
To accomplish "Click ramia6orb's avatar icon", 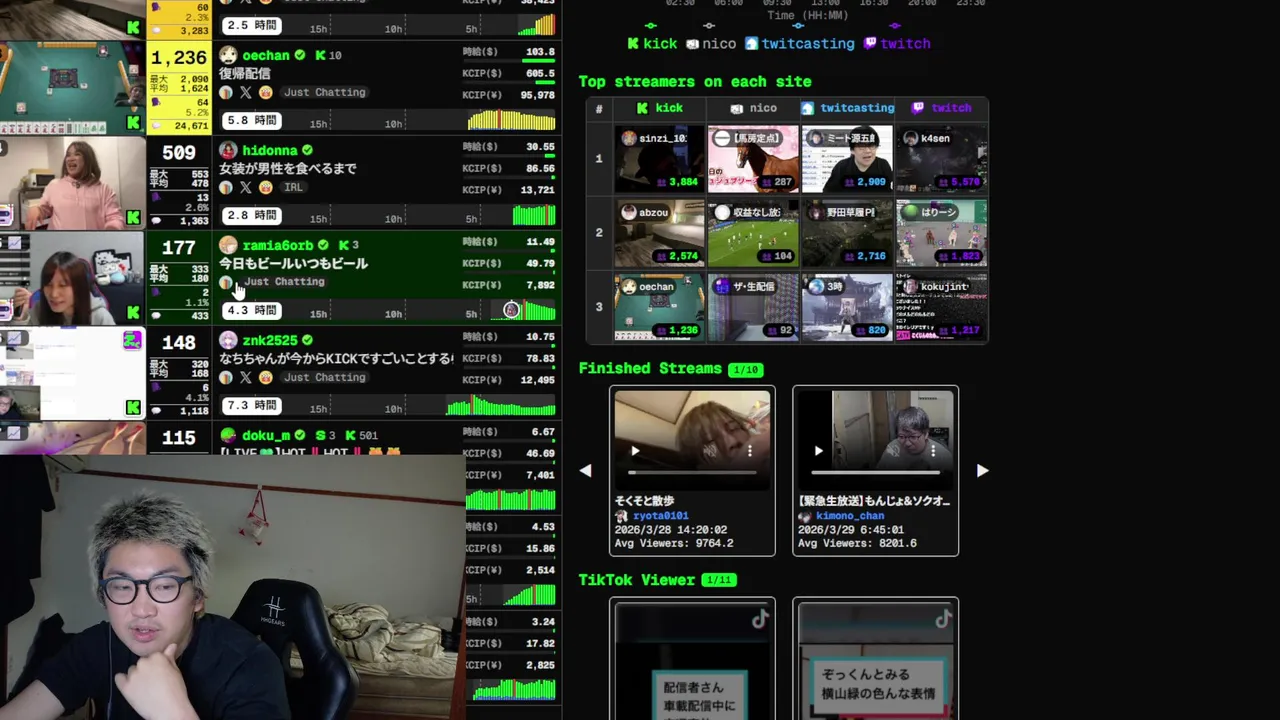I will click(228, 245).
